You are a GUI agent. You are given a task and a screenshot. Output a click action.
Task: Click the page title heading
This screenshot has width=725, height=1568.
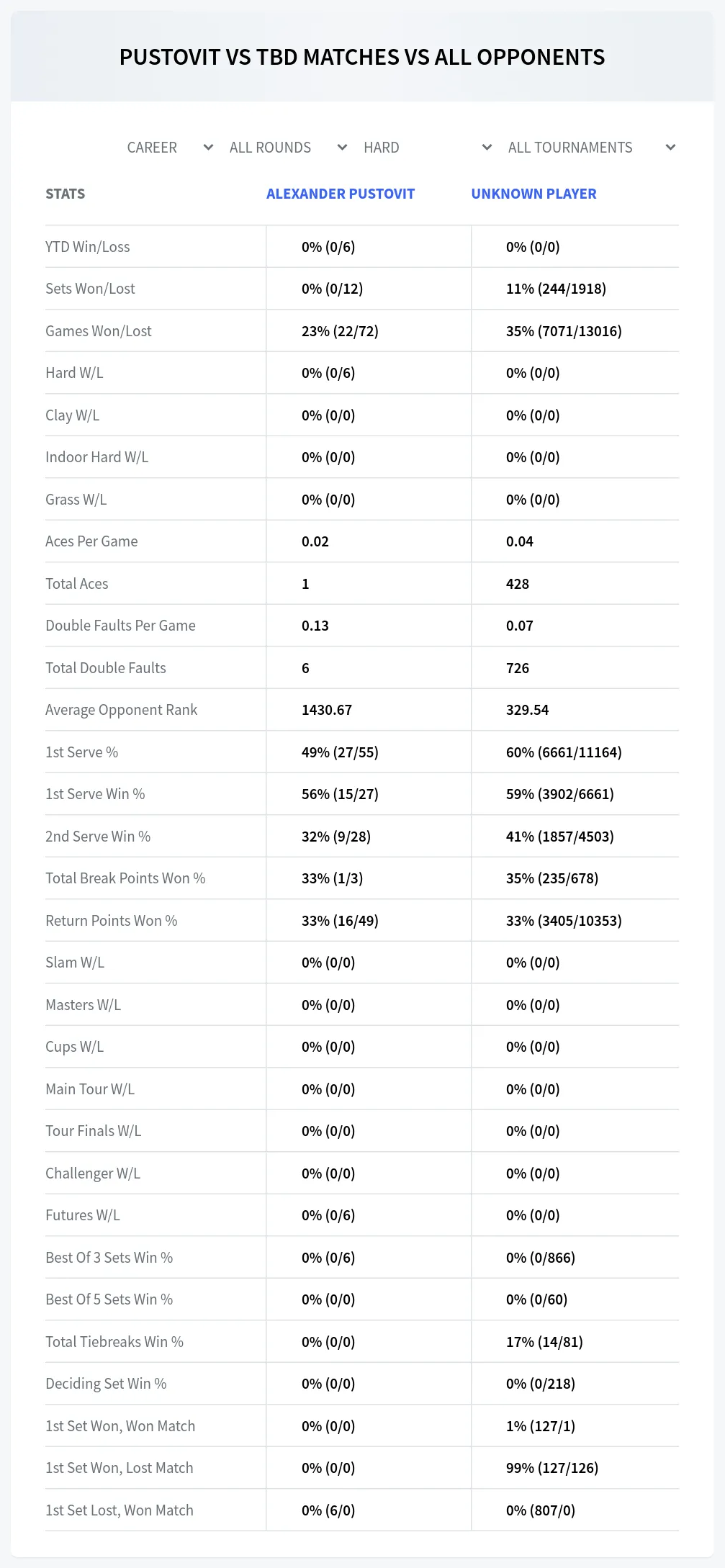[x=362, y=57]
